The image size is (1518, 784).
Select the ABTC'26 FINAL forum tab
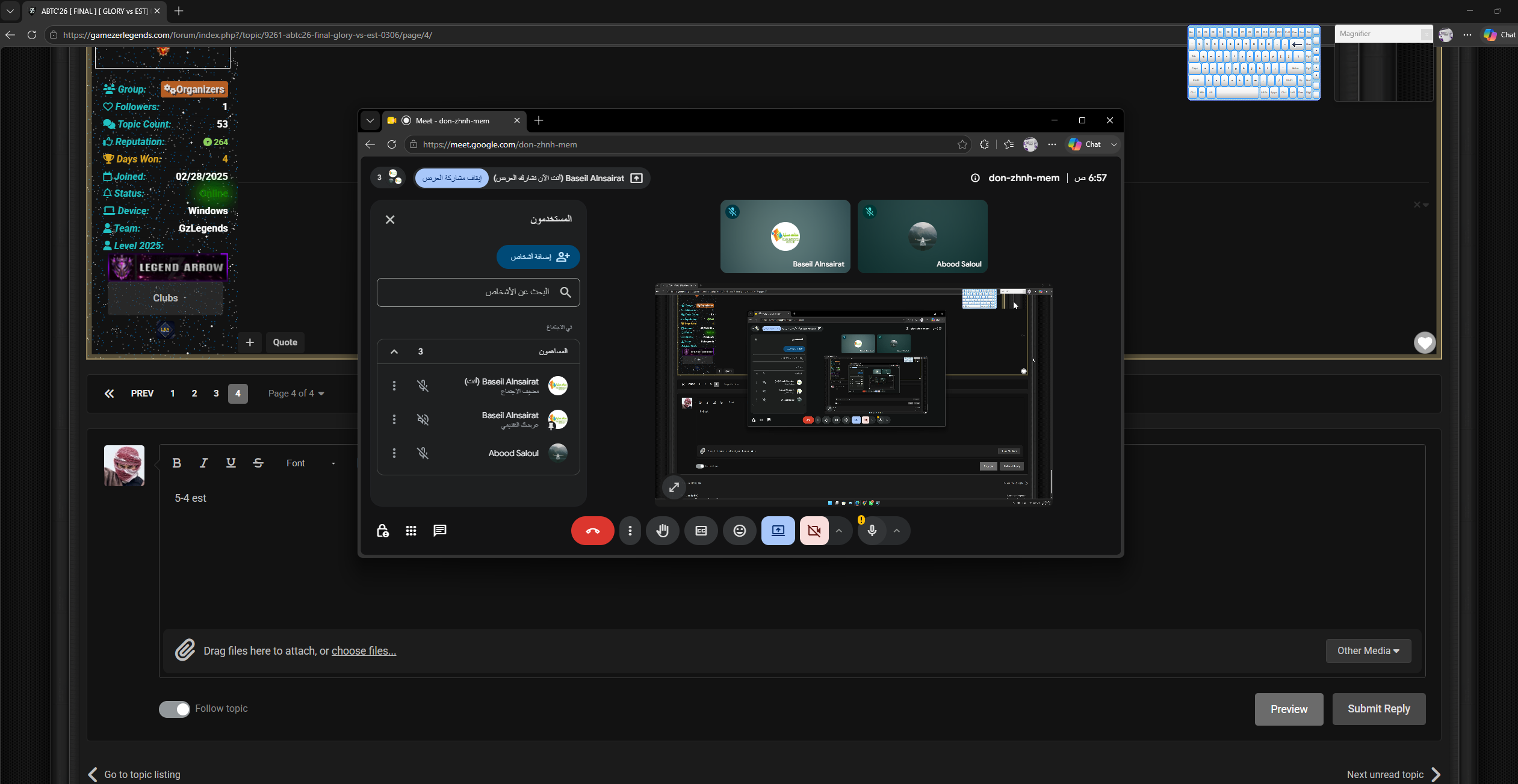[94, 11]
